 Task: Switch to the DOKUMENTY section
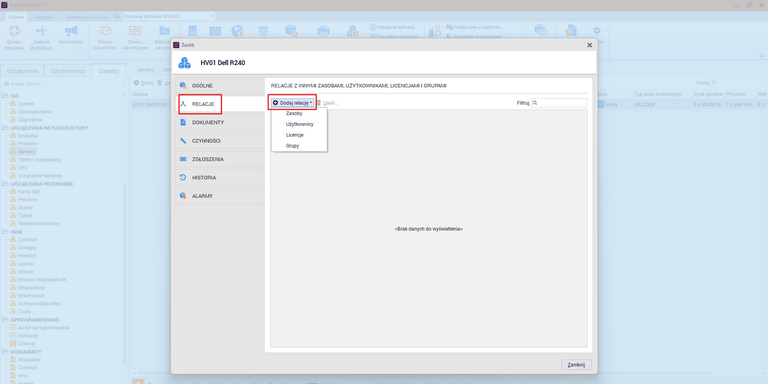(x=220, y=122)
